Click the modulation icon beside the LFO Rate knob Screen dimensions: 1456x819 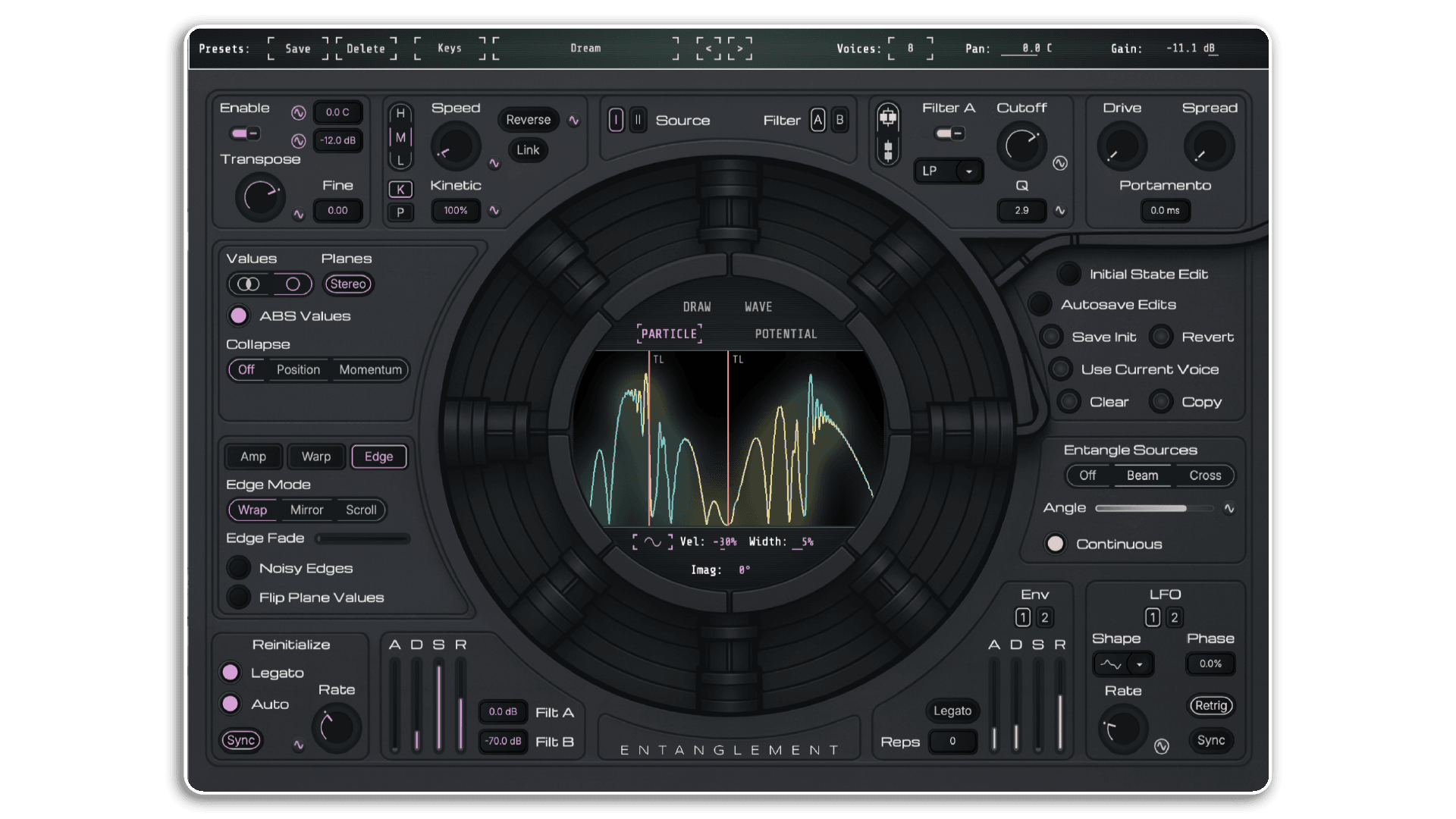coord(1162,746)
